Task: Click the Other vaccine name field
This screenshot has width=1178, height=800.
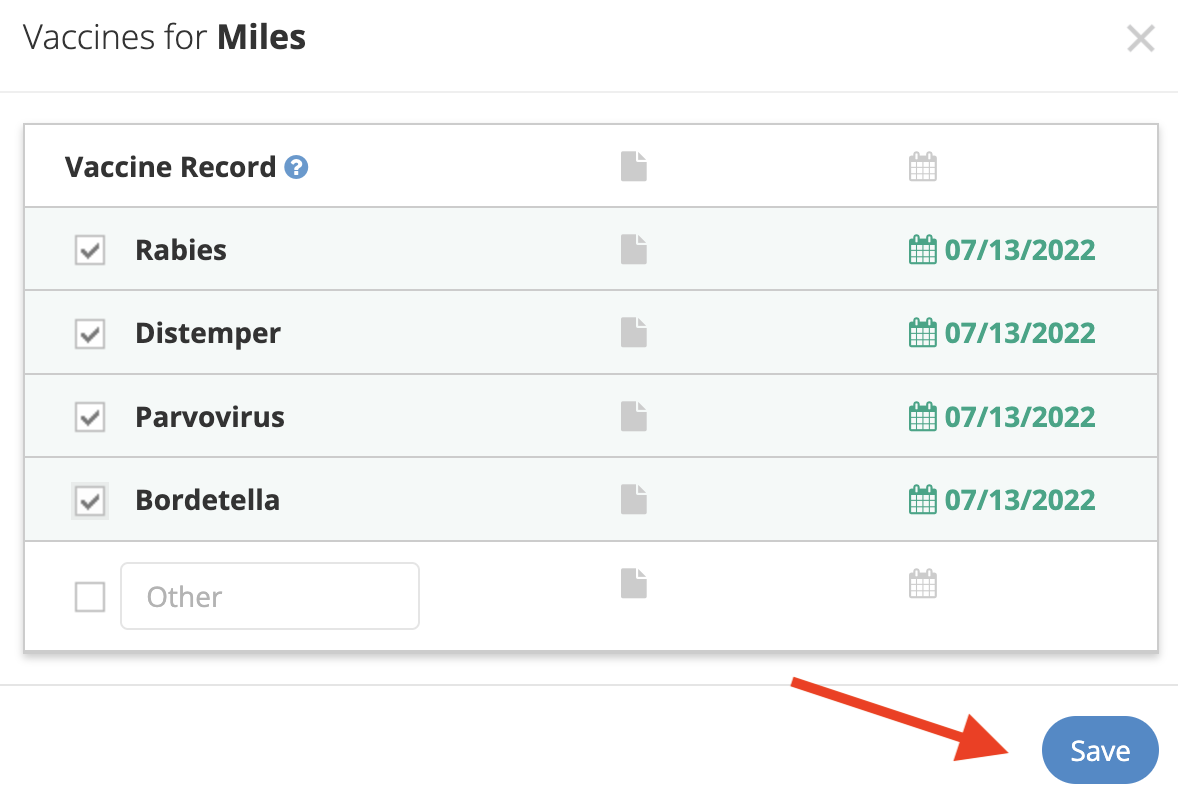Action: 270,596
